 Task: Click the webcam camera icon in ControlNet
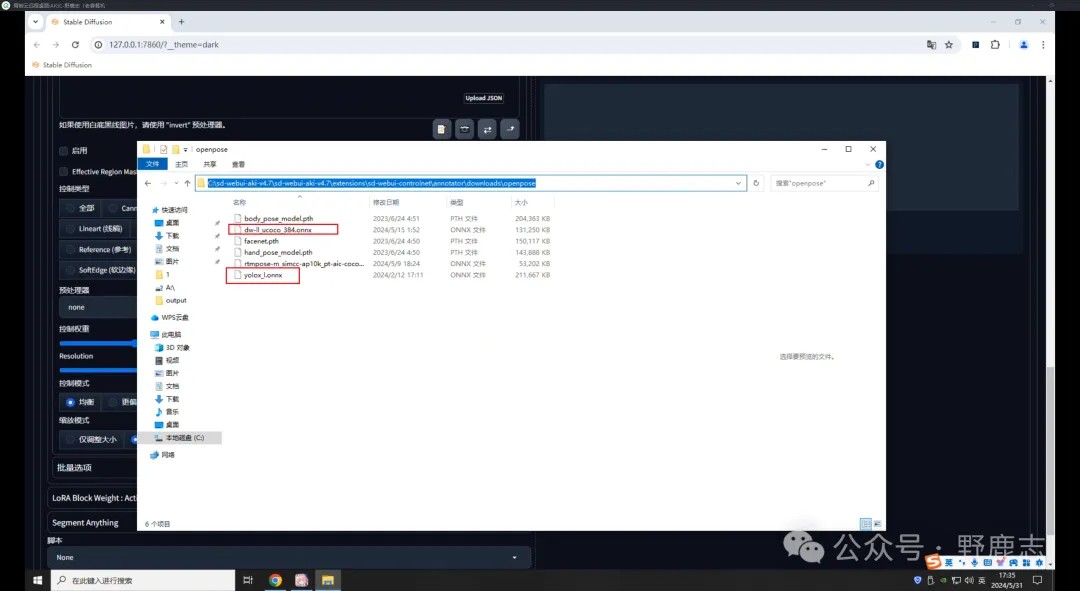click(x=465, y=129)
